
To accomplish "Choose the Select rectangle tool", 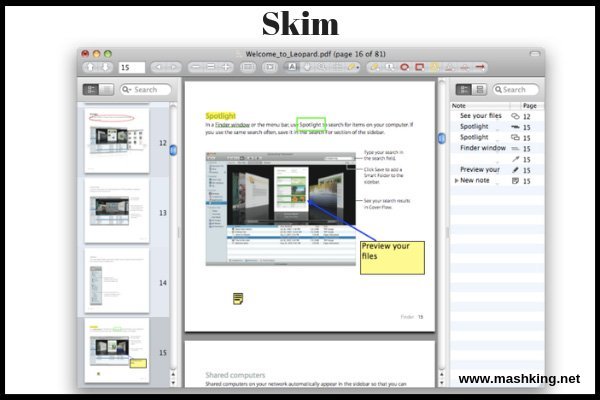I will point(337,67).
